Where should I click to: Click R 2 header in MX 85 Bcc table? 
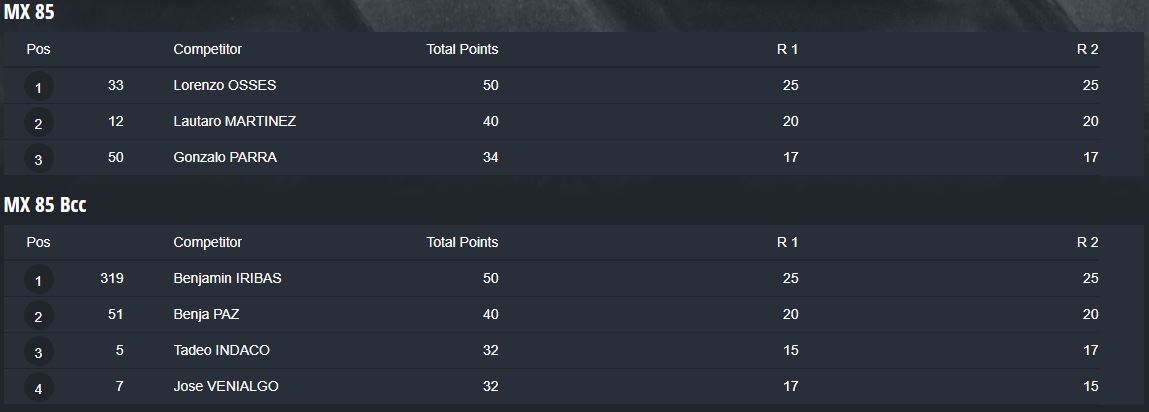[x=1087, y=242]
